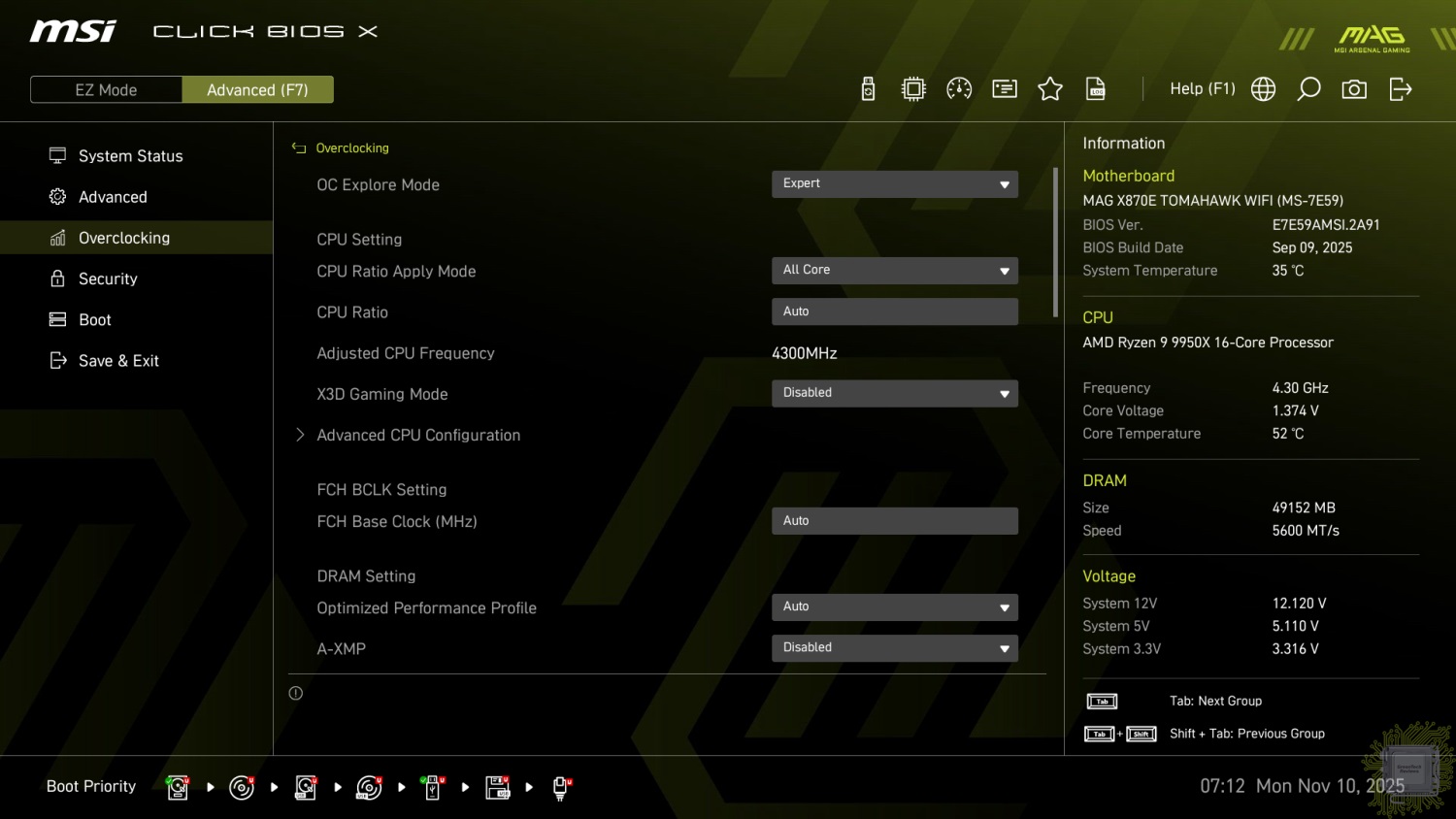
Task: Click the CPU chip icon in toolbar
Action: pos(913,89)
